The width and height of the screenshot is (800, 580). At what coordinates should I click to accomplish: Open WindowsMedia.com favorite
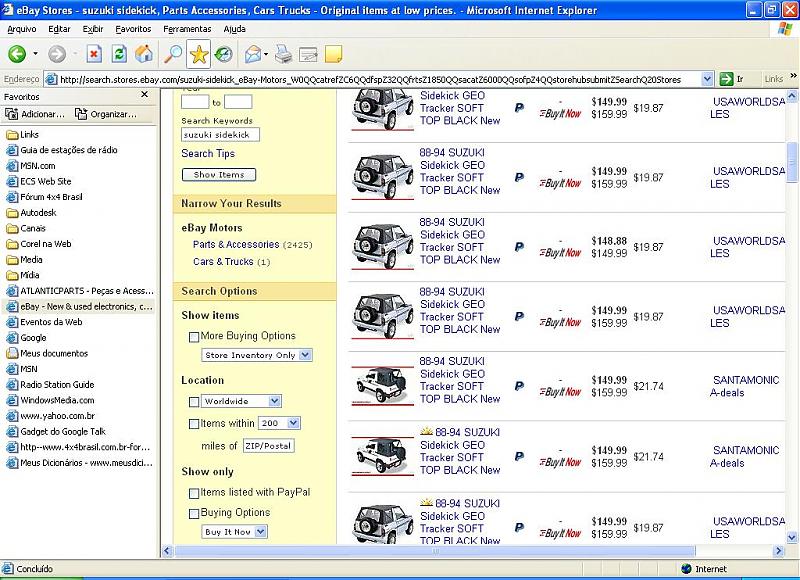50,400
